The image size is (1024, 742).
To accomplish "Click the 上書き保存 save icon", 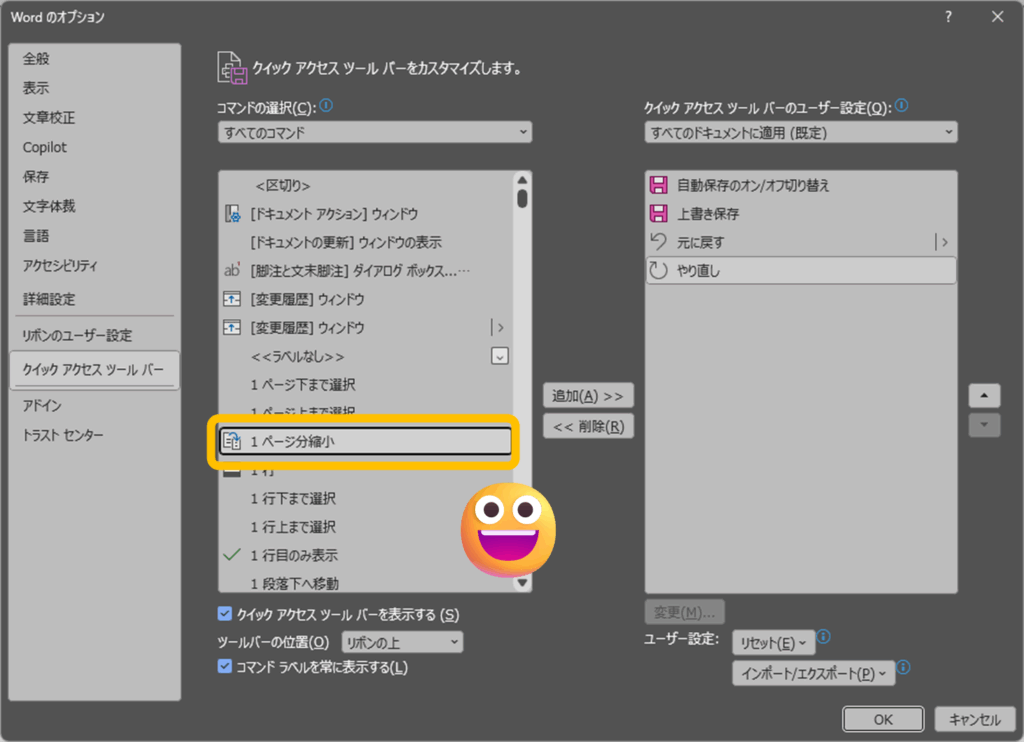I will tap(658, 214).
